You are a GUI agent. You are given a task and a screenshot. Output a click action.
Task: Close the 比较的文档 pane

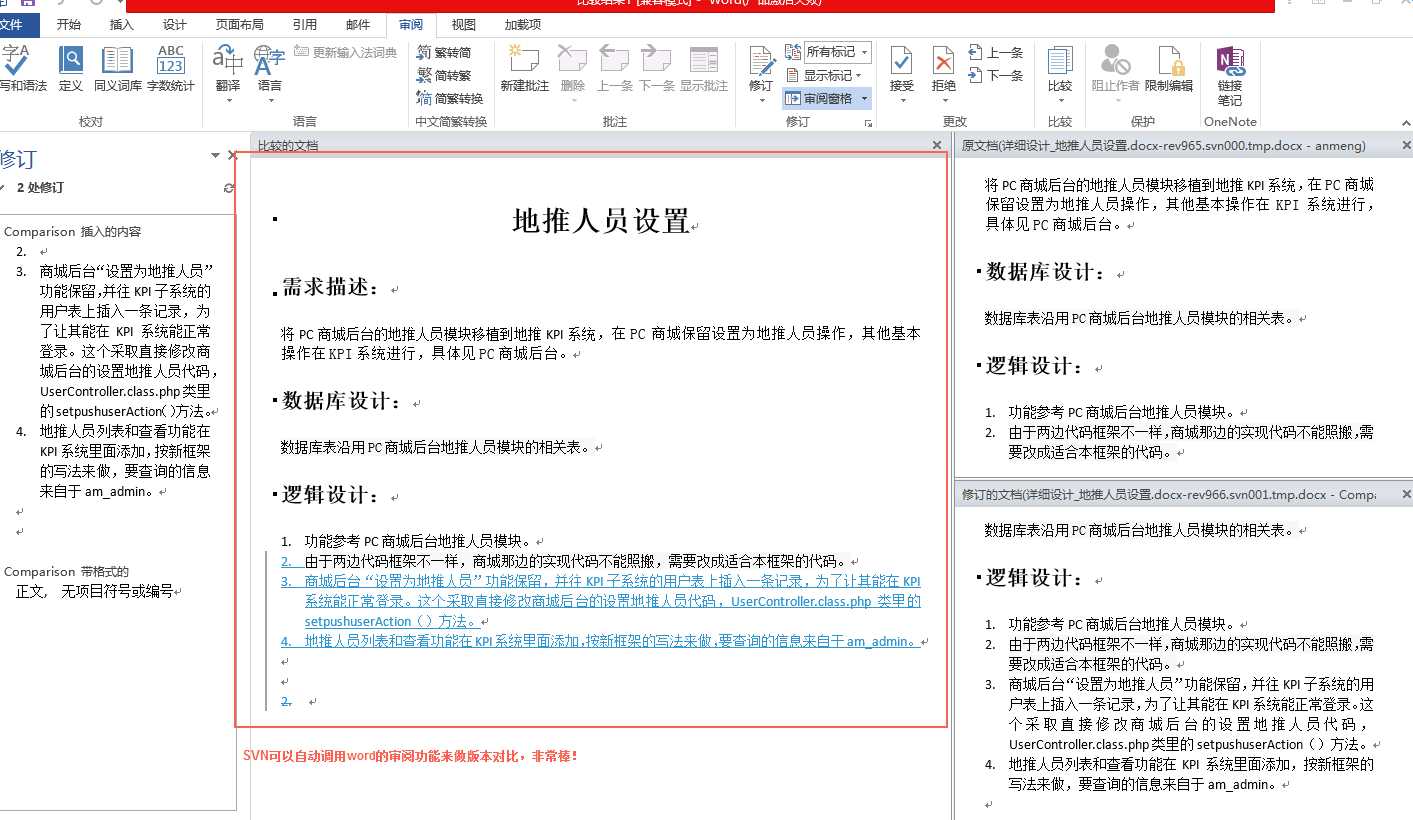(x=937, y=145)
